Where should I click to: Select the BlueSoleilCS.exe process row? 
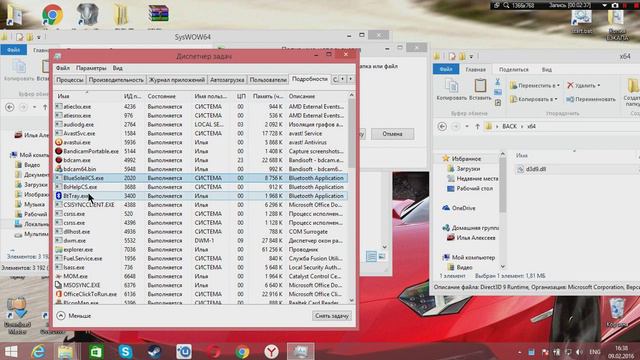coord(201,178)
